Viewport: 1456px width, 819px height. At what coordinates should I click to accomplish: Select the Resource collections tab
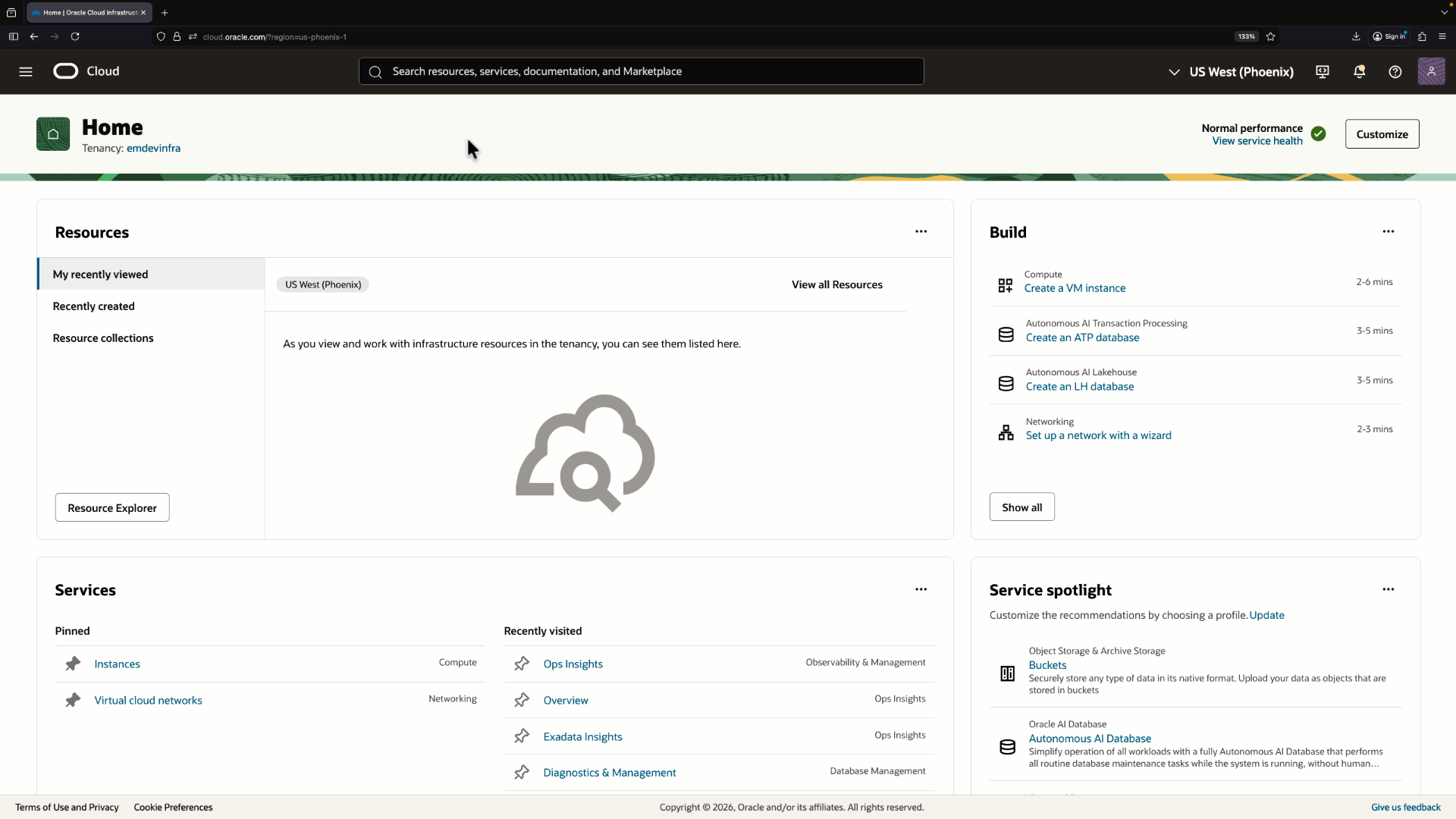103,337
